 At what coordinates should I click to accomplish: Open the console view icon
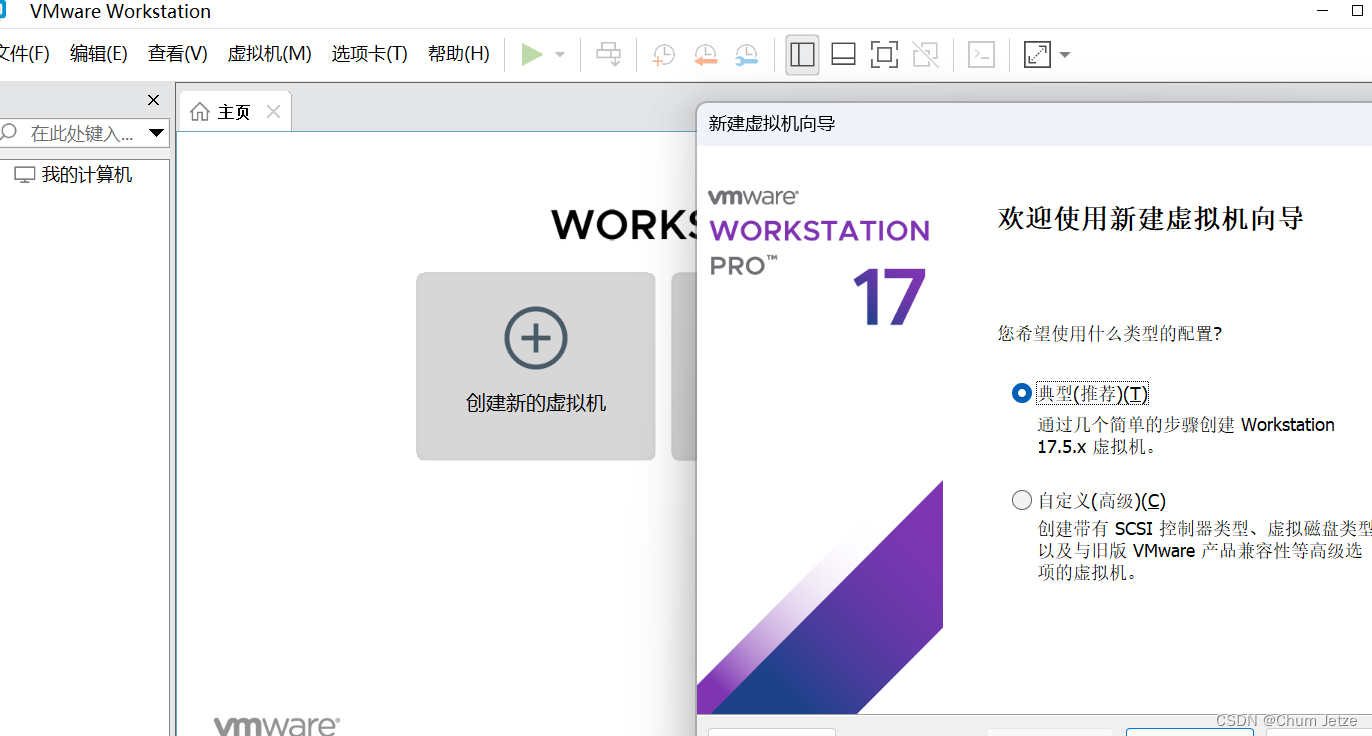(982, 54)
